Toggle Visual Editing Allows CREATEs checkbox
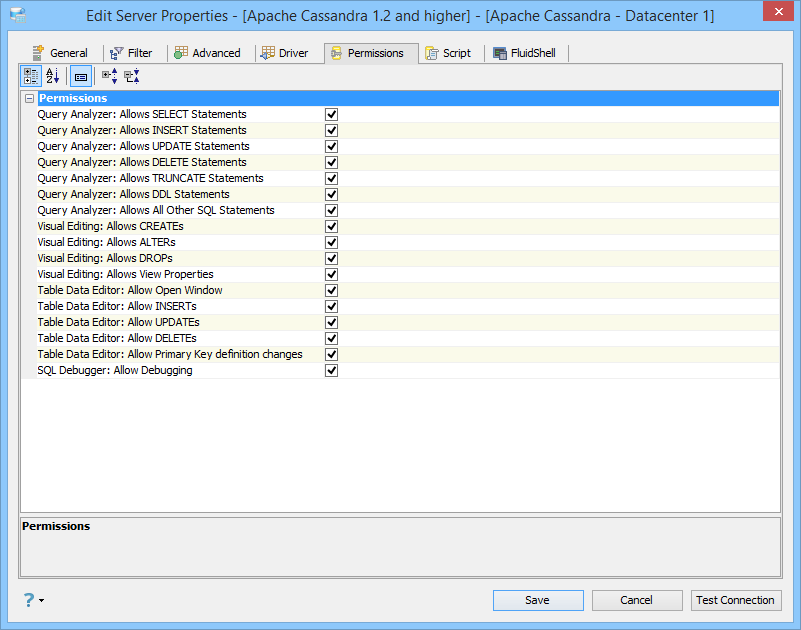 [332, 226]
